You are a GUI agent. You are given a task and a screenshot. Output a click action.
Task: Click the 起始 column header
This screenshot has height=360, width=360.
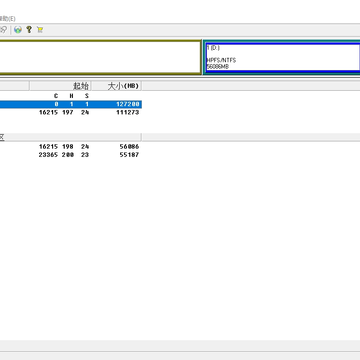(x=60, y=86)
